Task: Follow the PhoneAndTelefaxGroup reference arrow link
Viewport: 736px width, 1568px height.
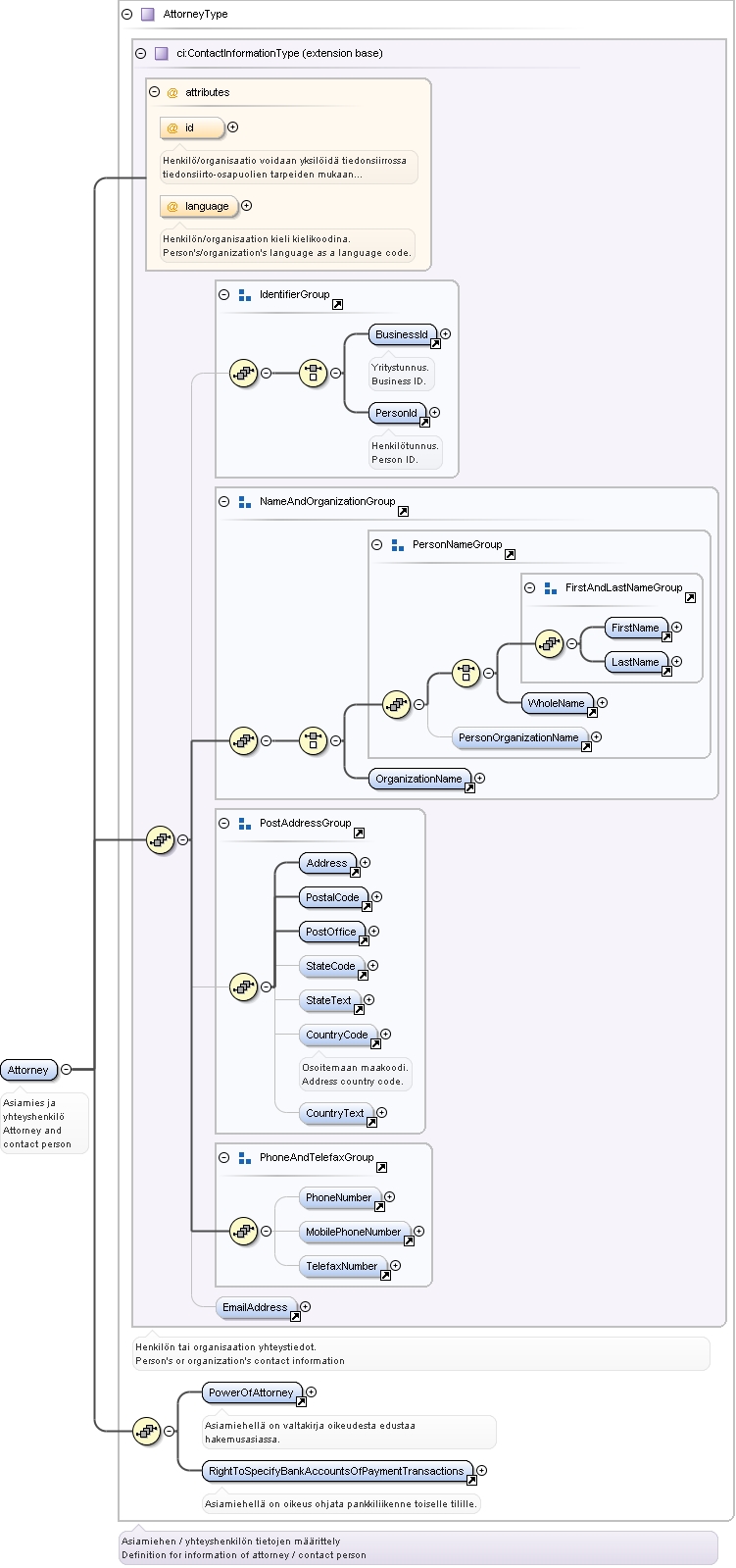Action: (x=381, y=1168)
